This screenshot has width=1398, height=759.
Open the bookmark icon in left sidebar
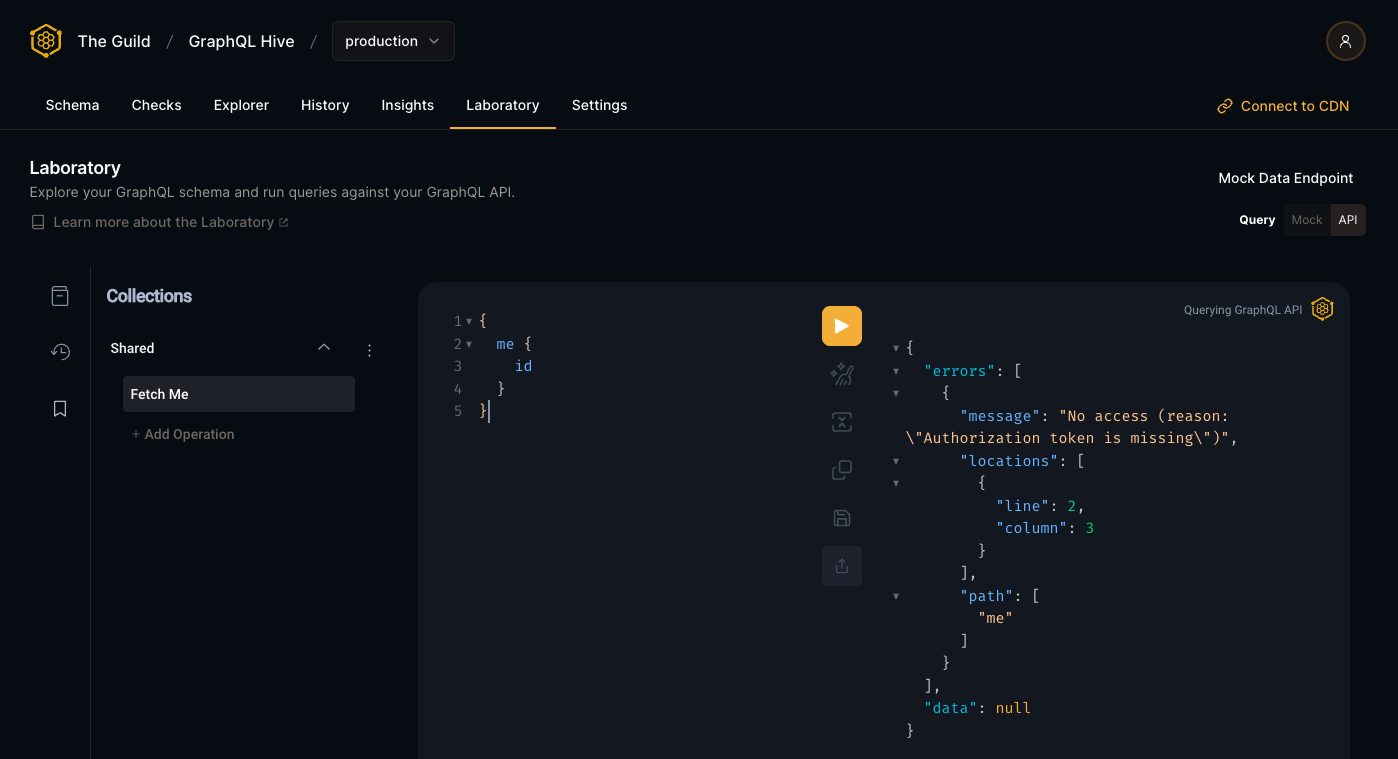pyautogui.click(x=60, y=408)
